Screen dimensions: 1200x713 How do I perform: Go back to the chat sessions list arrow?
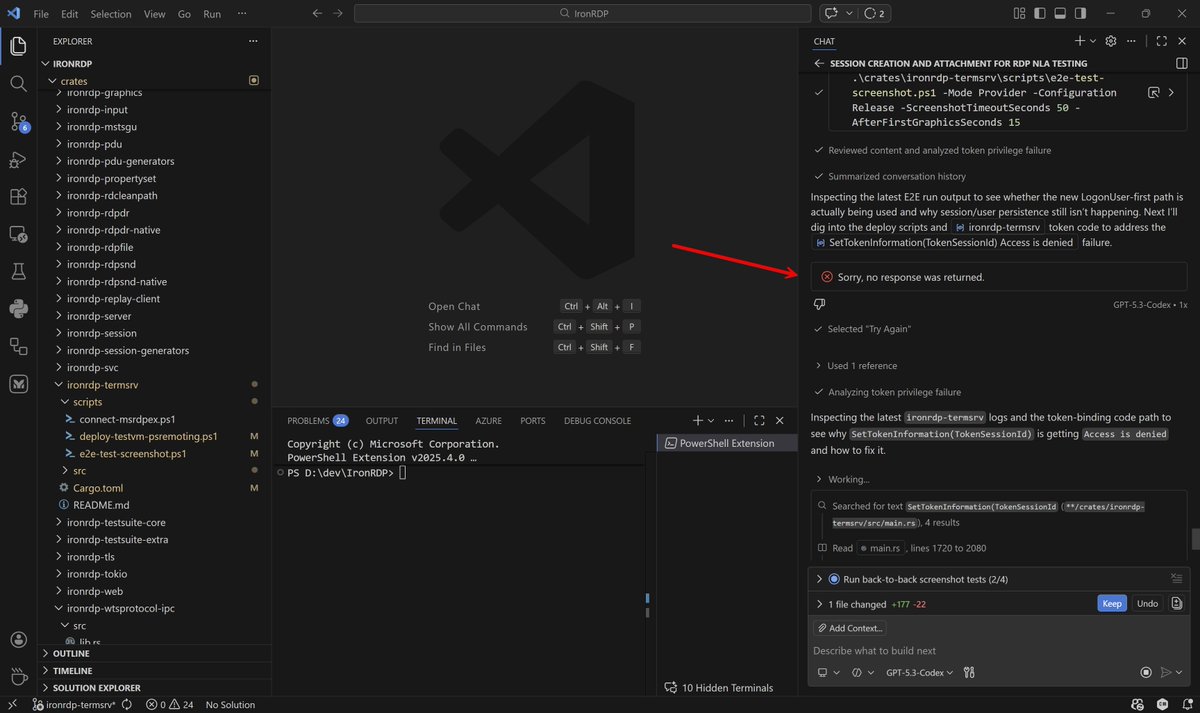point(819,62)
